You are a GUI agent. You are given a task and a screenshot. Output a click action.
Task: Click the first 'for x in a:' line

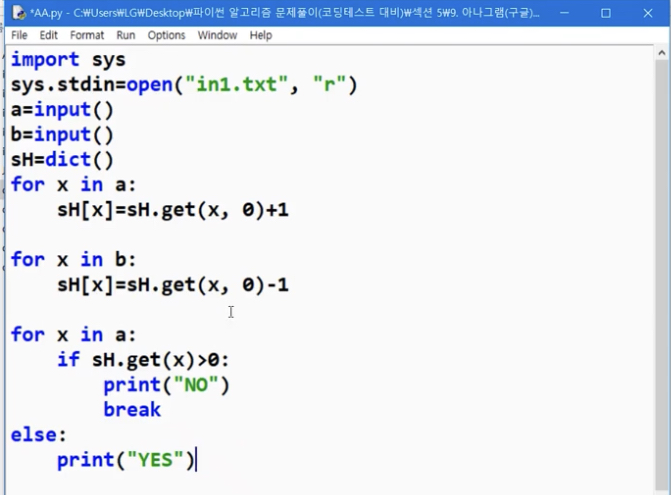coord(73,185)
